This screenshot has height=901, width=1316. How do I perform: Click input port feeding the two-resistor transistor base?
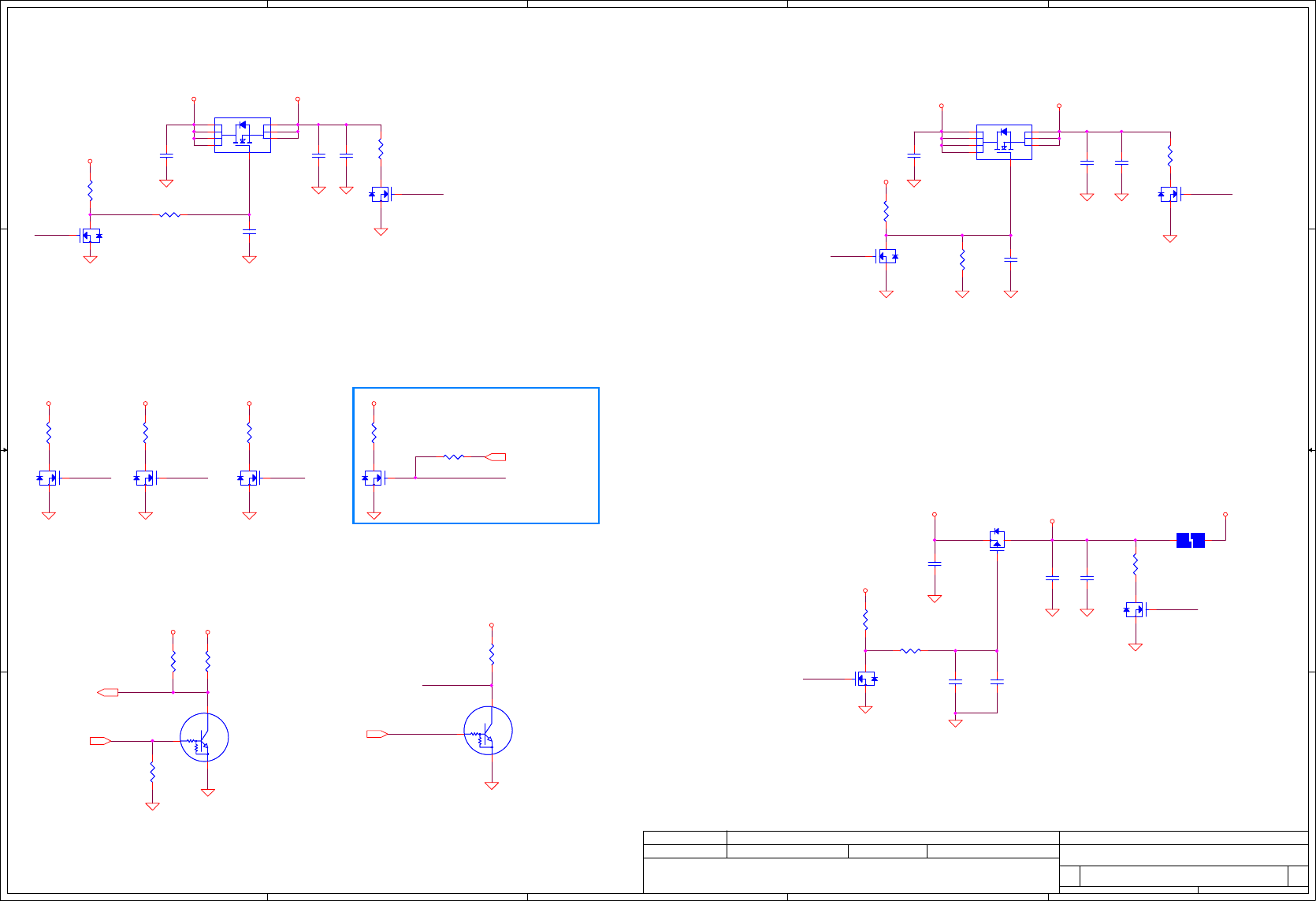tap(101, 741)
